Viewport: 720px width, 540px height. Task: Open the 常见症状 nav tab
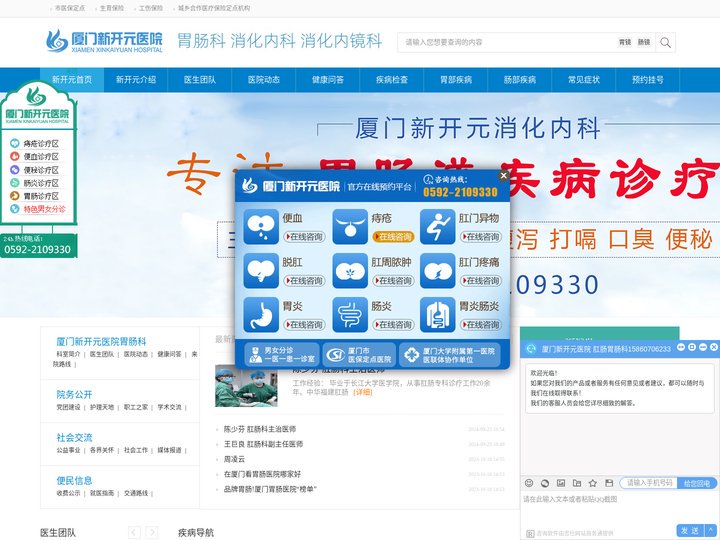point(584,79)
